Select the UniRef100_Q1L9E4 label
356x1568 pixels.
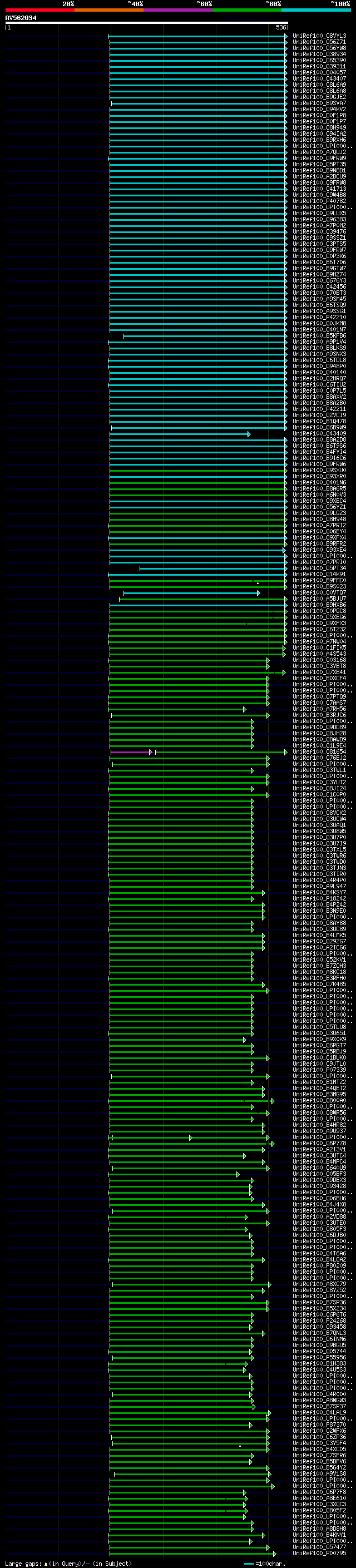point(319,746)
